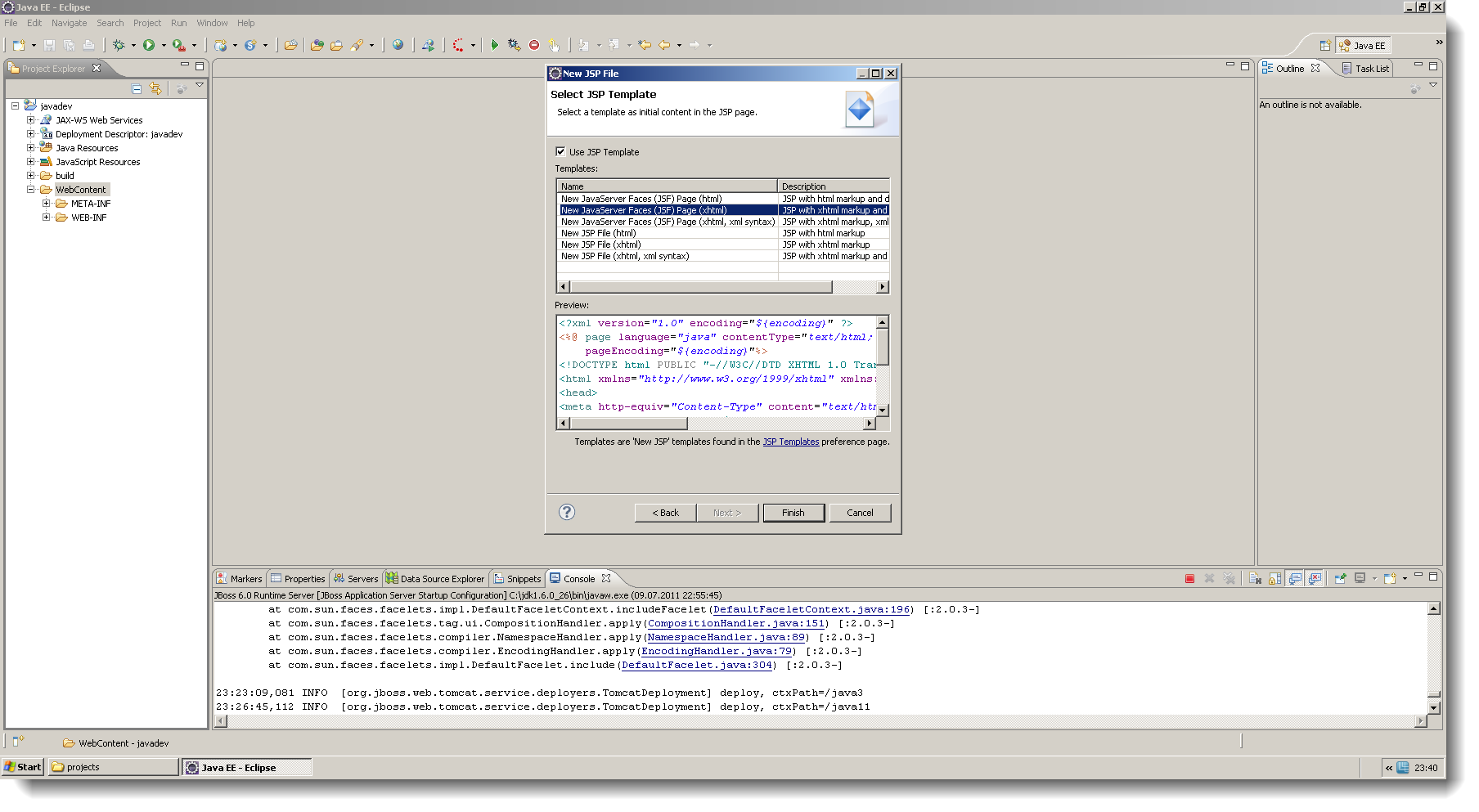This screenshot has height=812, width=1479.
Task: Collapse the javadev project tree node
Action: [15, 106]
